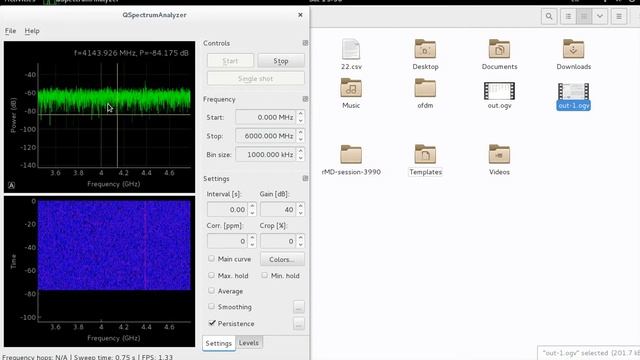Enable the Main curve checkbox
The height and width of the screenshot is (360, 640).
[x=211, y=258]
